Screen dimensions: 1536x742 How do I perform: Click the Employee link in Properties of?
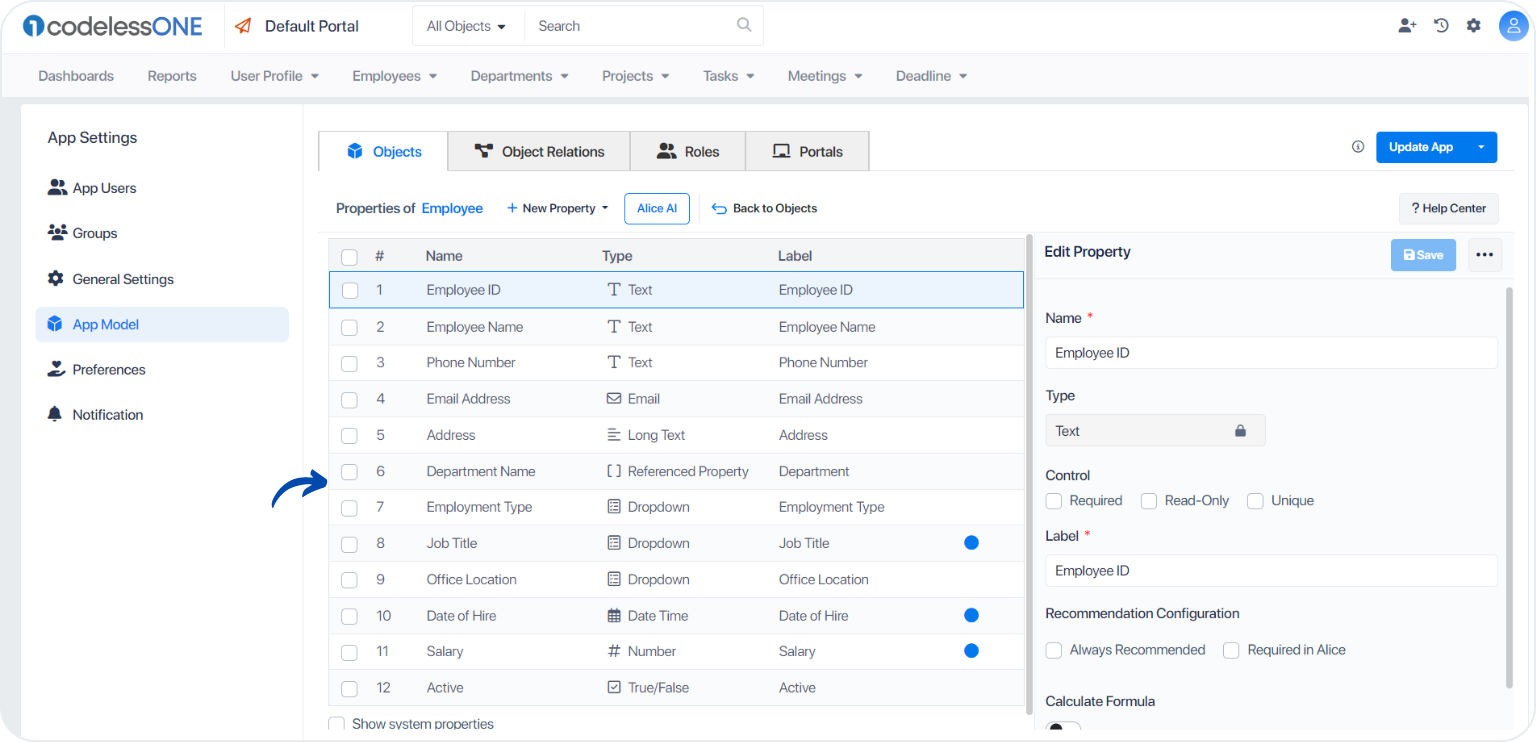pyautogui.click(x=452, y=208)
